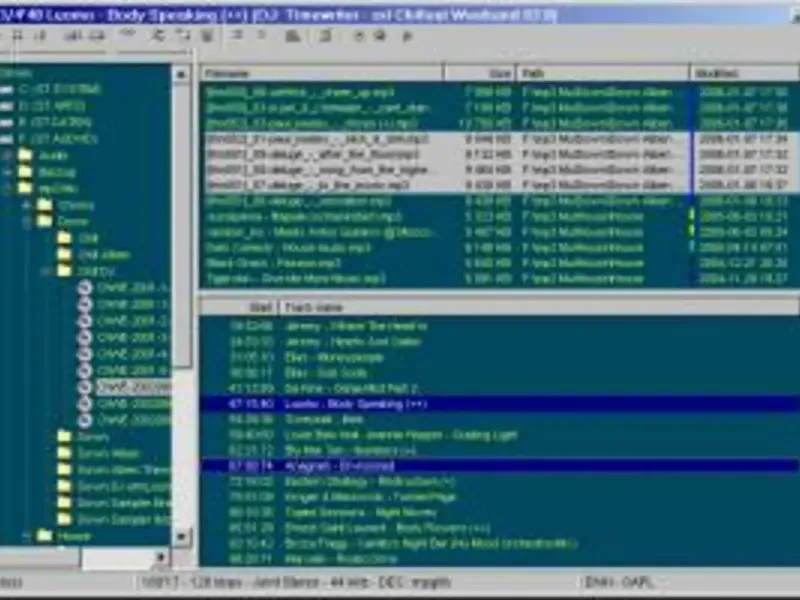Click the tree horizontal scrollbar right arrow
800x600 pixels.
[161, 557]
